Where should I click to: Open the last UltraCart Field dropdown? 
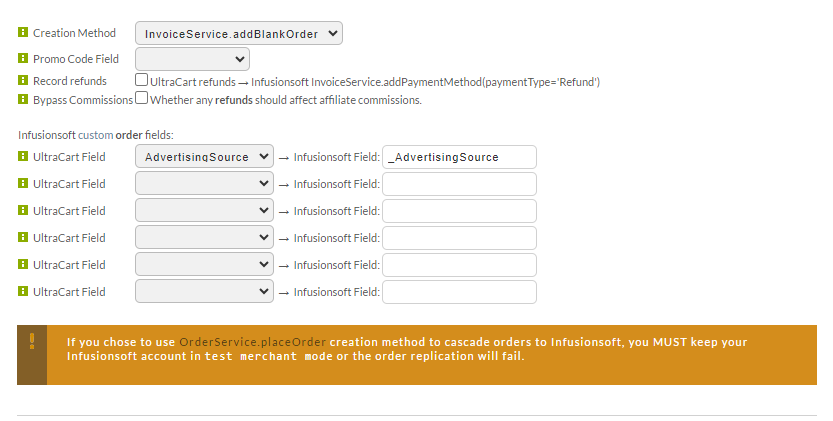click(x=205, y=291)
